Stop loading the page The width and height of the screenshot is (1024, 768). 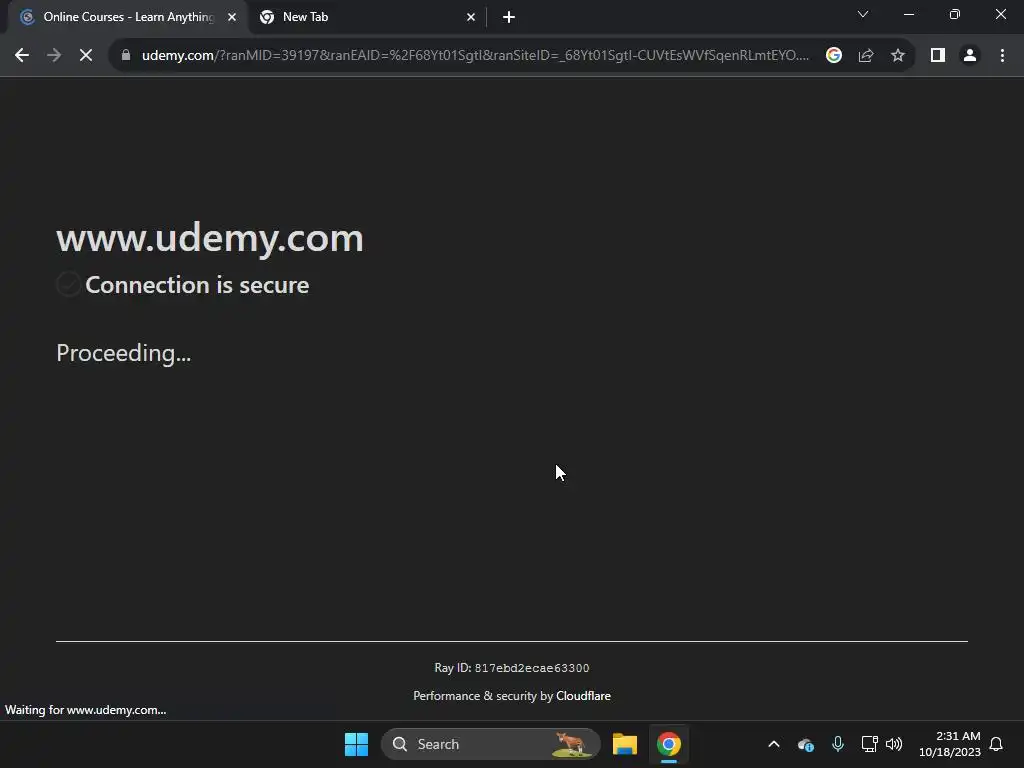point(86,56)
